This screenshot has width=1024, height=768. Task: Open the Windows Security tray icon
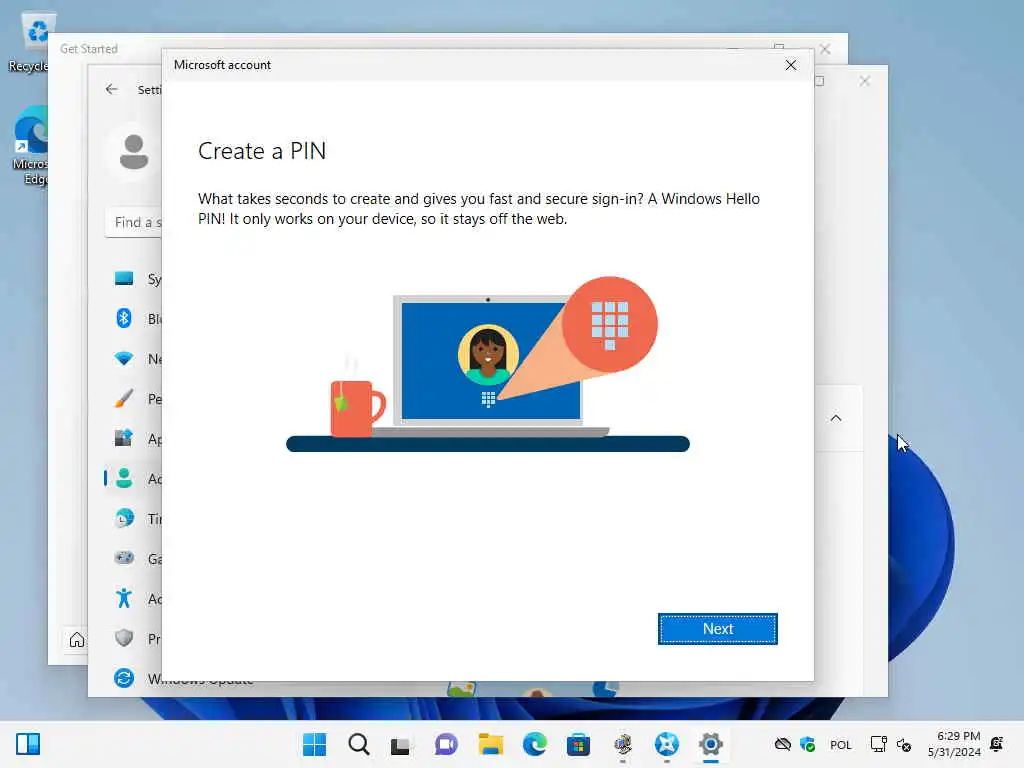[x=808, y=744]
